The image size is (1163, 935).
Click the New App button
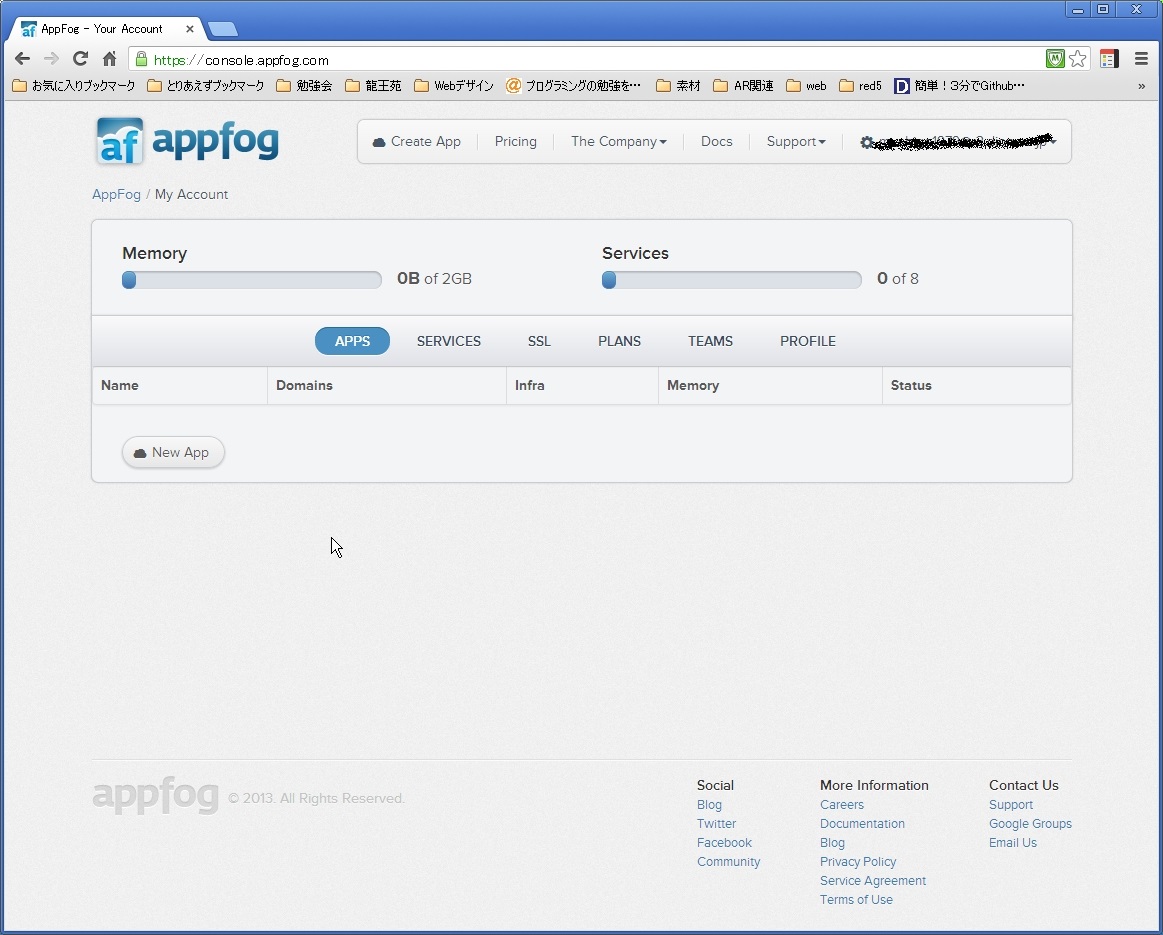[x=173, y=452]
